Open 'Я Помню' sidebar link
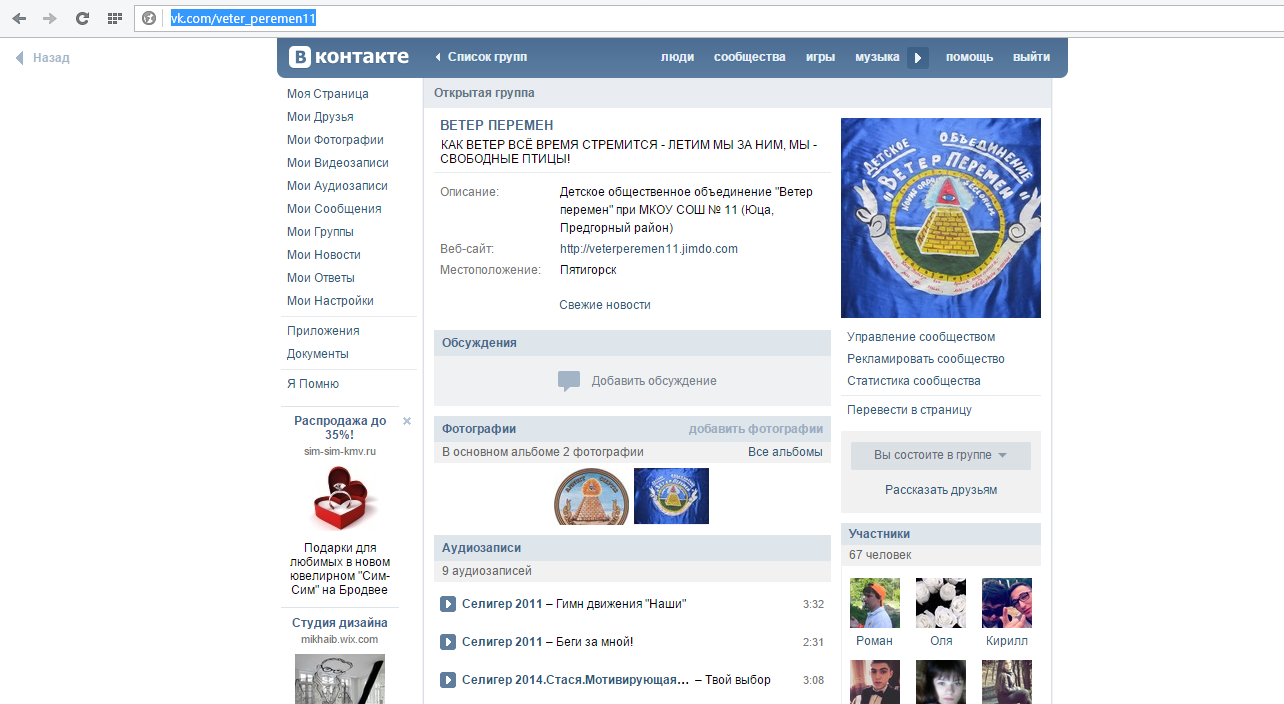 click(313, 384)
